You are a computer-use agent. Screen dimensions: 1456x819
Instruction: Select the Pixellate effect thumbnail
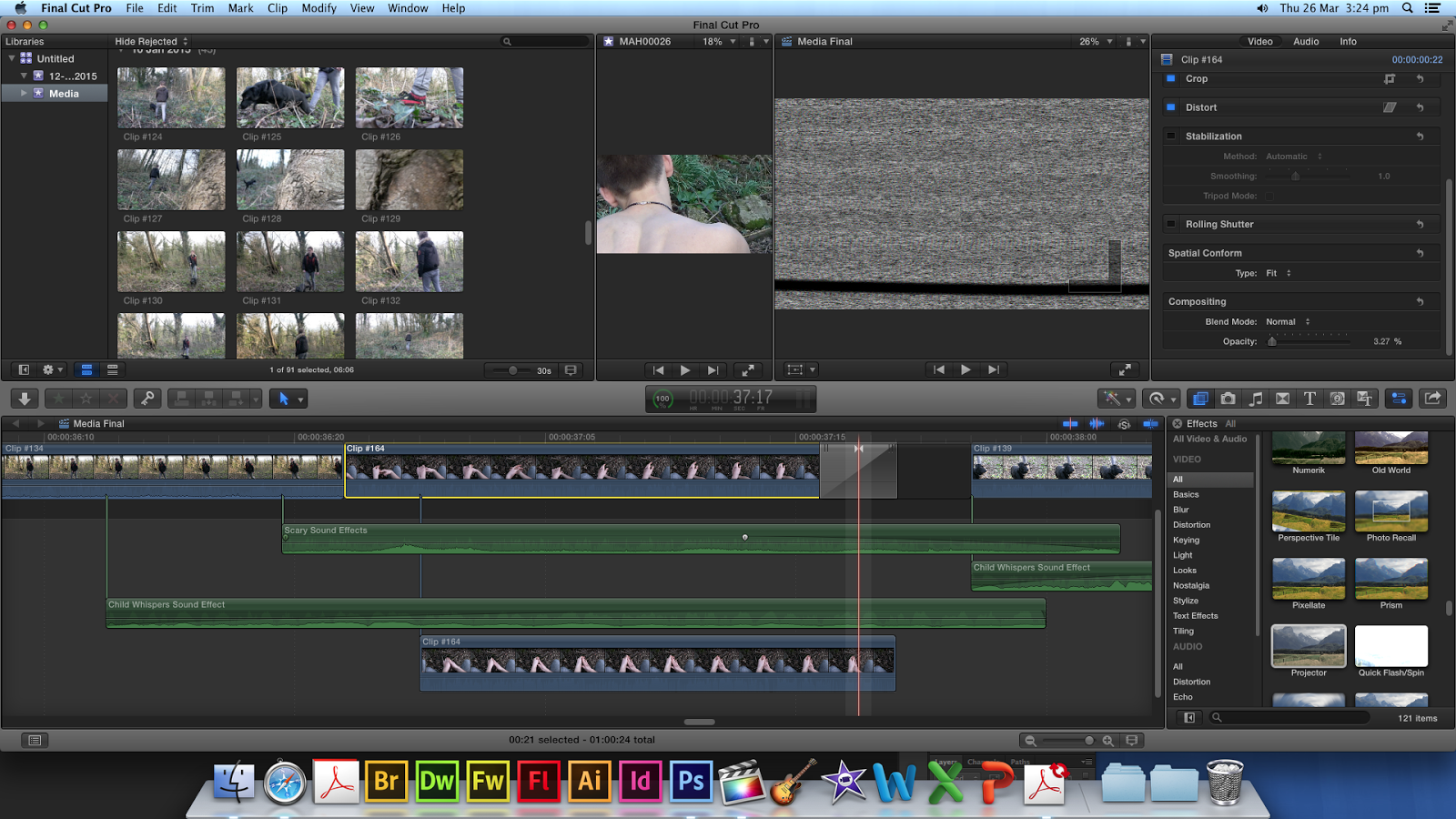(1308, 578)
